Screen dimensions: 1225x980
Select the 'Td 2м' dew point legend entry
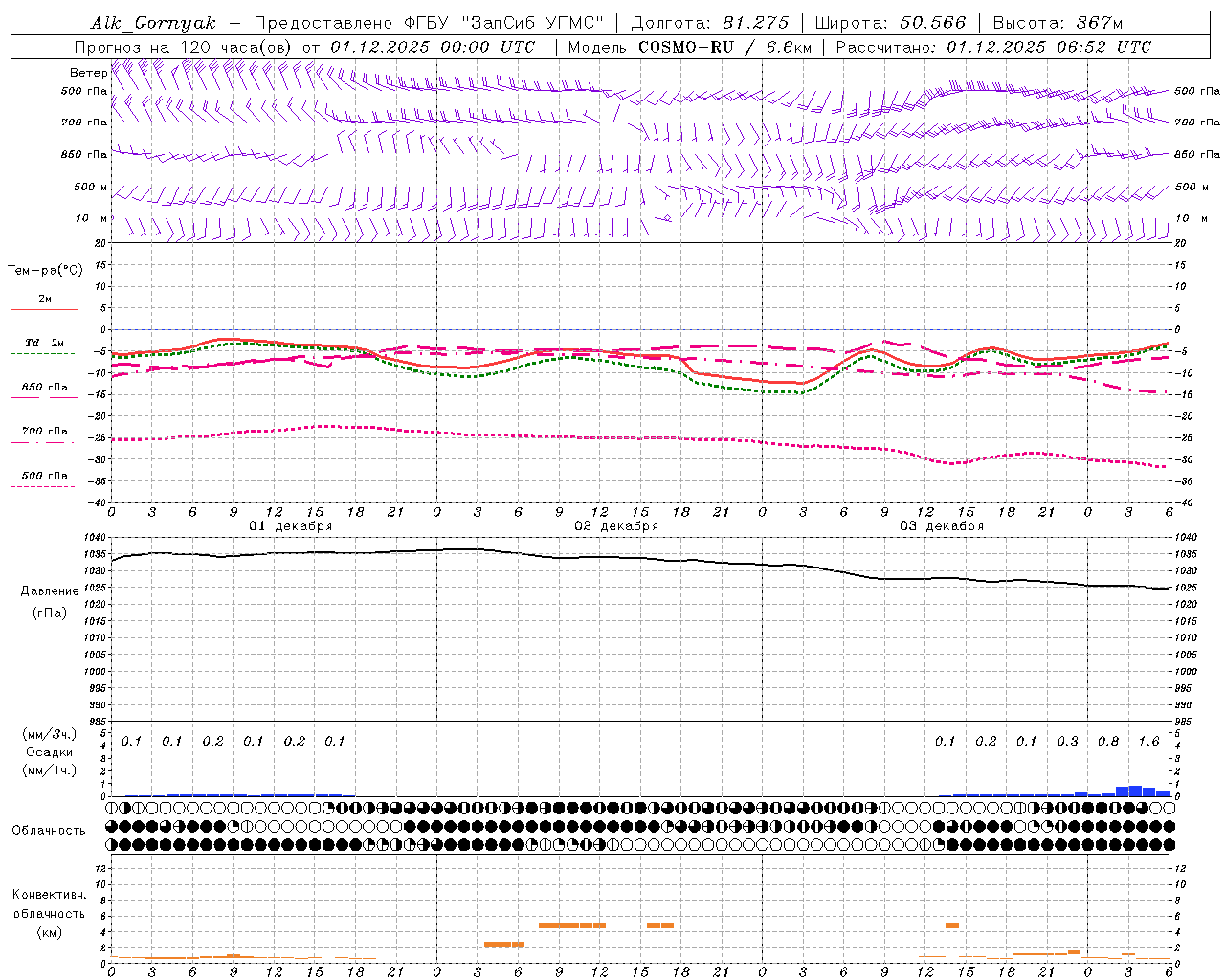44,346
